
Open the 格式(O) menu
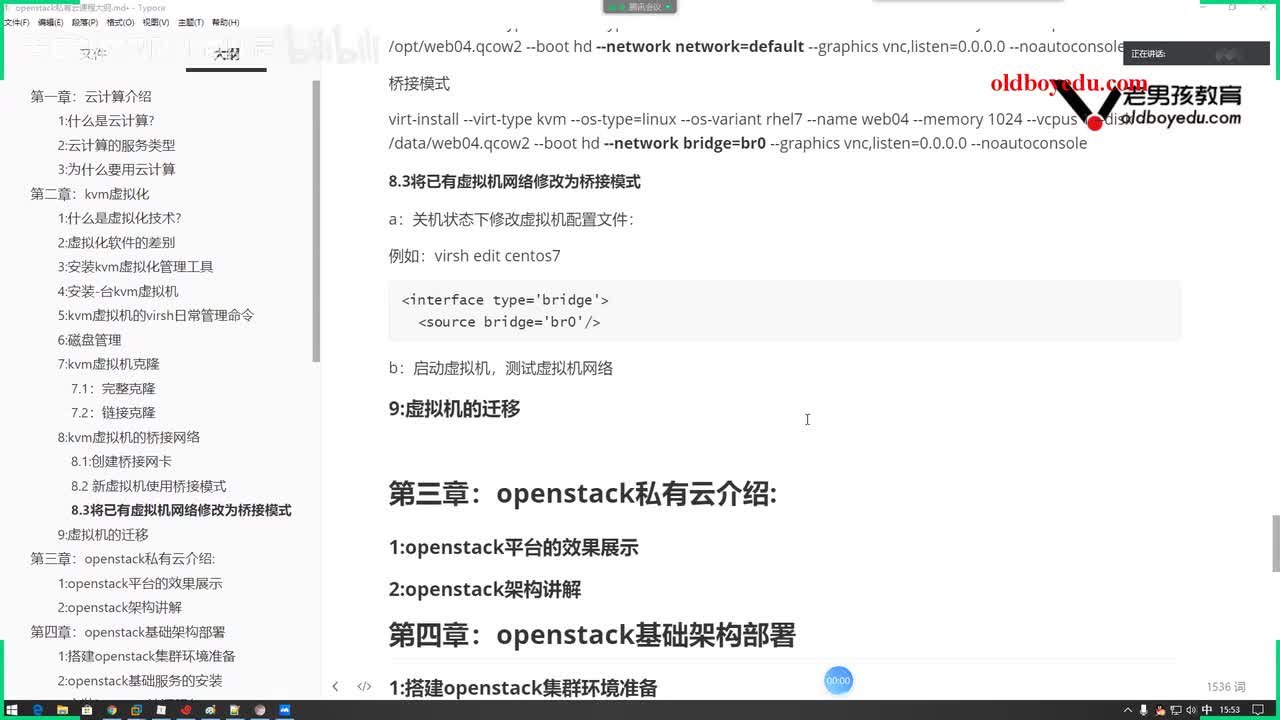click(x=120, y=22)
